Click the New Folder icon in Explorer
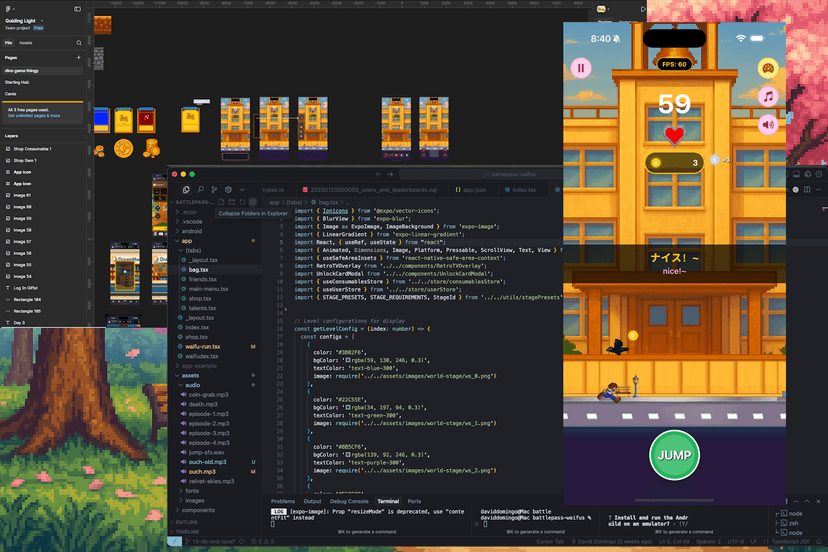Screen dimensions: 828x552 click(232, 202)
